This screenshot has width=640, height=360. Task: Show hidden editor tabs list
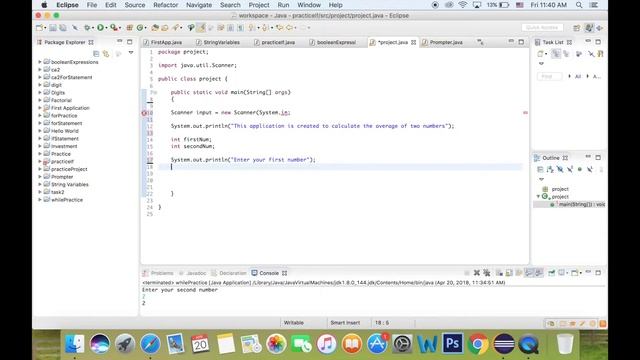[x=480, y=42]
